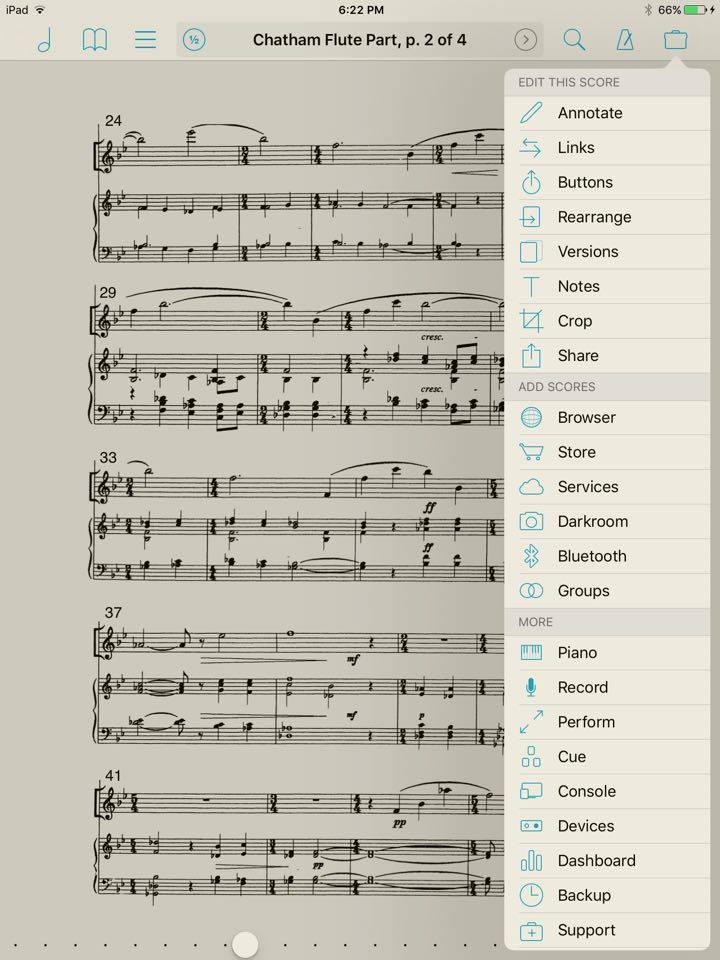Tap the annotation stamp icon in toolbar
Screen dimensions: 720x960
tap(625, 40)
